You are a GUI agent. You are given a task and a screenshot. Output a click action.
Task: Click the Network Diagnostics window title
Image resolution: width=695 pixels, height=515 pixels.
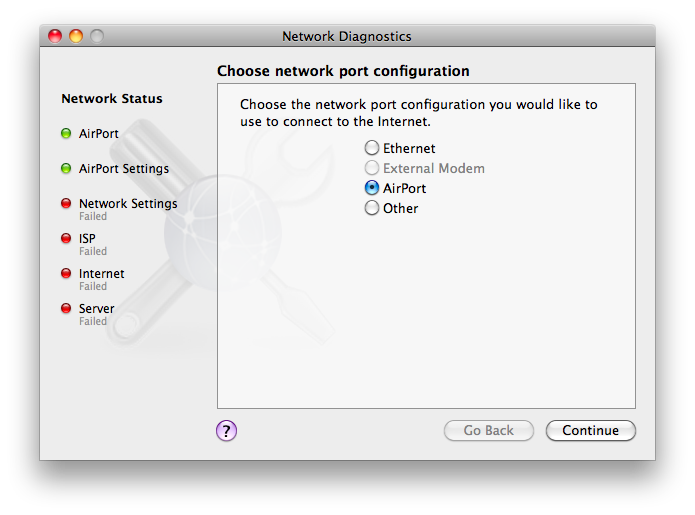347,37
